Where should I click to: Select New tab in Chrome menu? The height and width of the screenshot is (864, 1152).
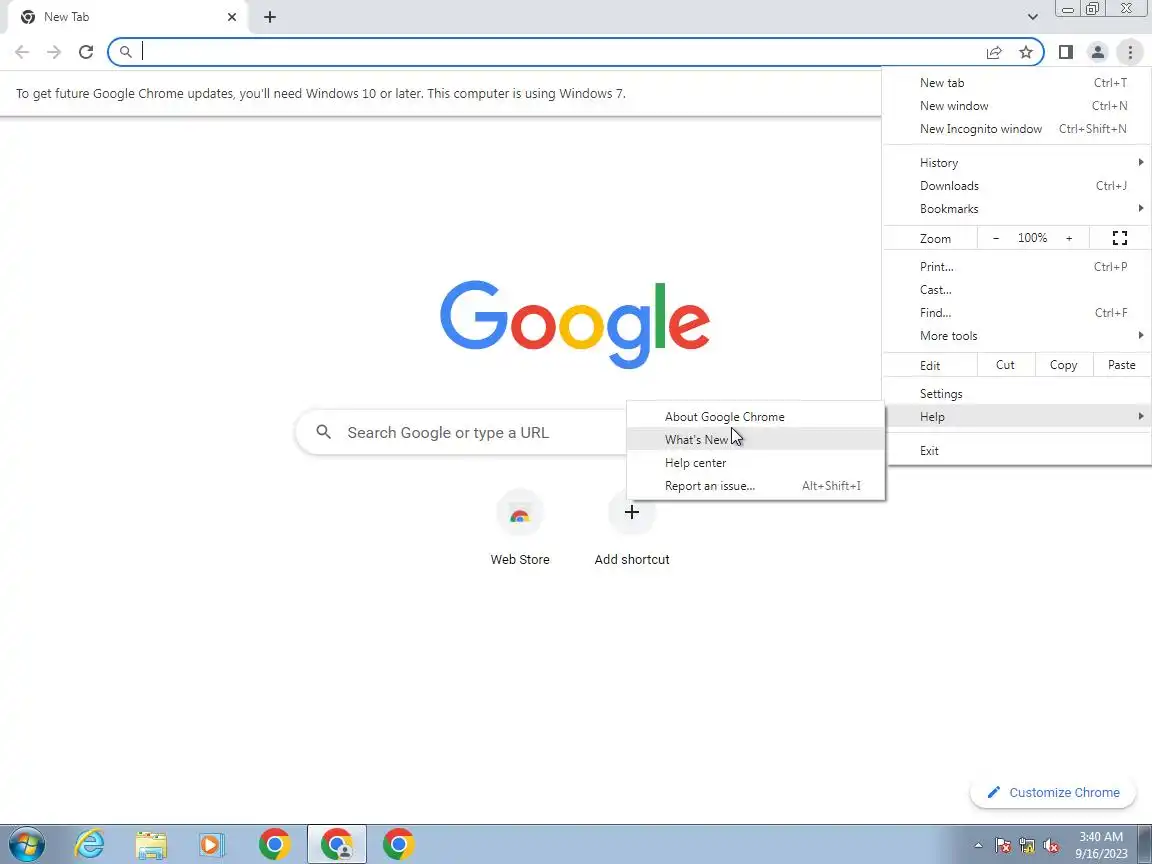coord(1017,83)
